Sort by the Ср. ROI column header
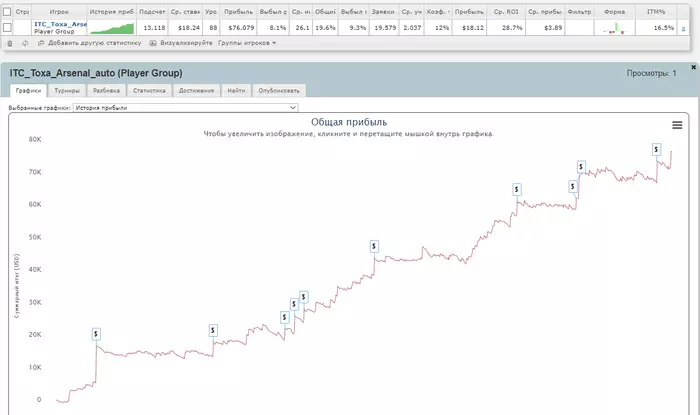Image resolution: width=700 pixels, height=415 pixels. click(x=506, y=12)
